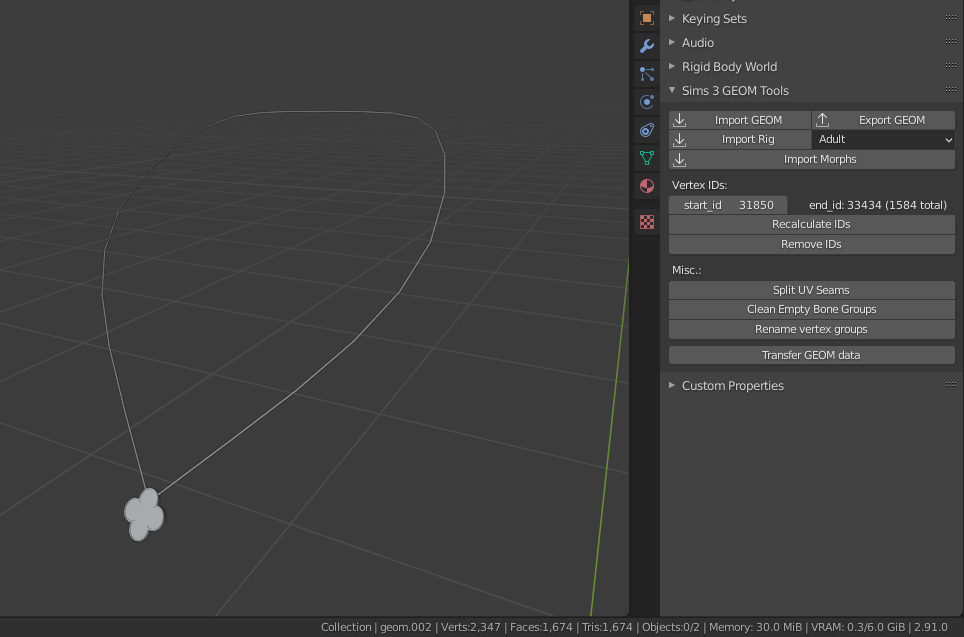964x637 pixels.
Task: Collapse the Sims 3 GEOM Tools panel
Action: tap(735, 91)
